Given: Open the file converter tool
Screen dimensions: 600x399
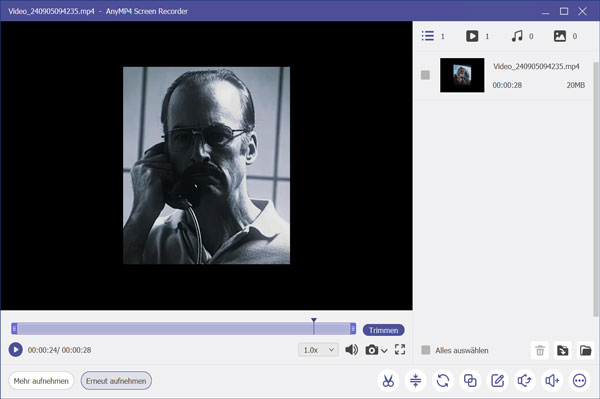Looking at the screenshot, I should (443, 381).
